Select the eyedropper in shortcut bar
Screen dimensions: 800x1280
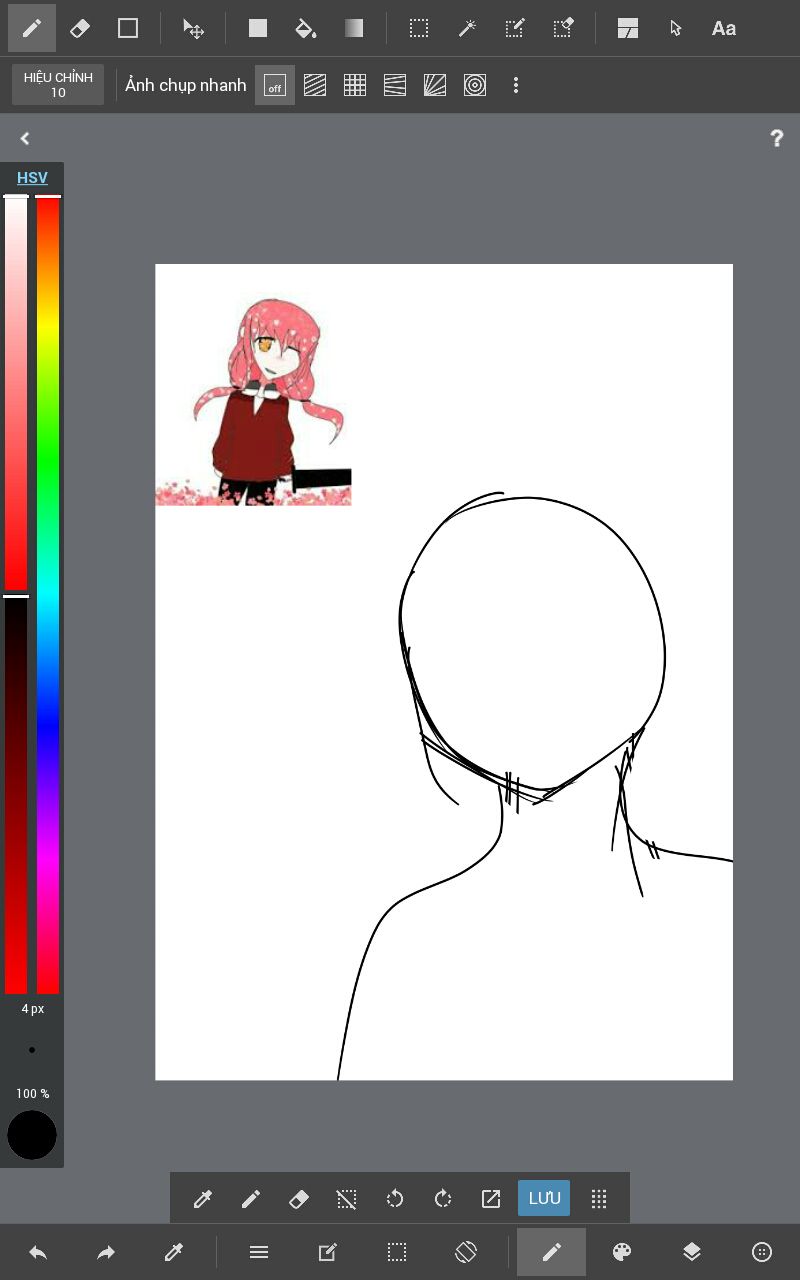tap(203, 1198)
